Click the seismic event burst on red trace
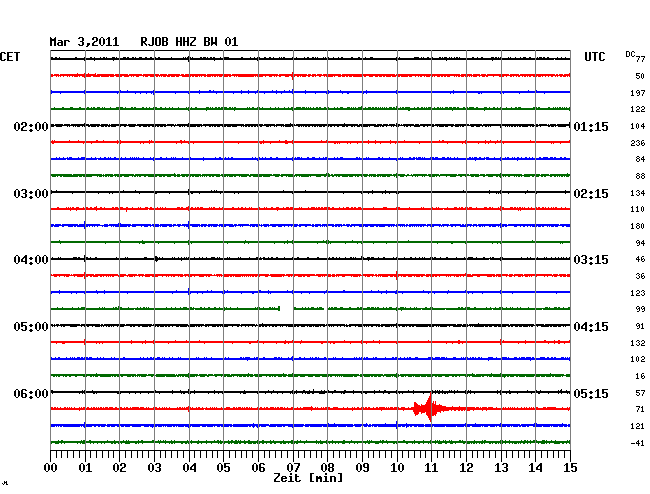The width and height of the screenshot is (650, 494). [x=429, y=409]
